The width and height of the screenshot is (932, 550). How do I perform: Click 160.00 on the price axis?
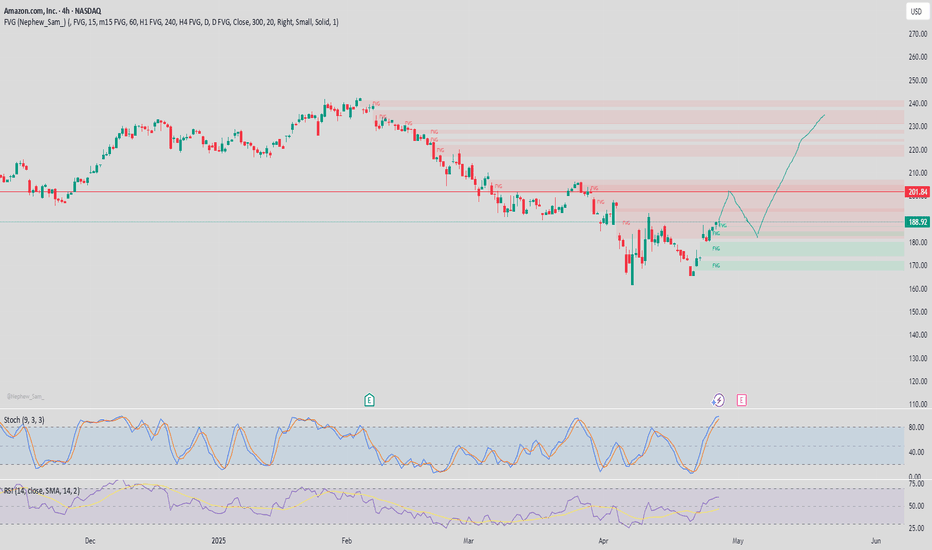918,289
